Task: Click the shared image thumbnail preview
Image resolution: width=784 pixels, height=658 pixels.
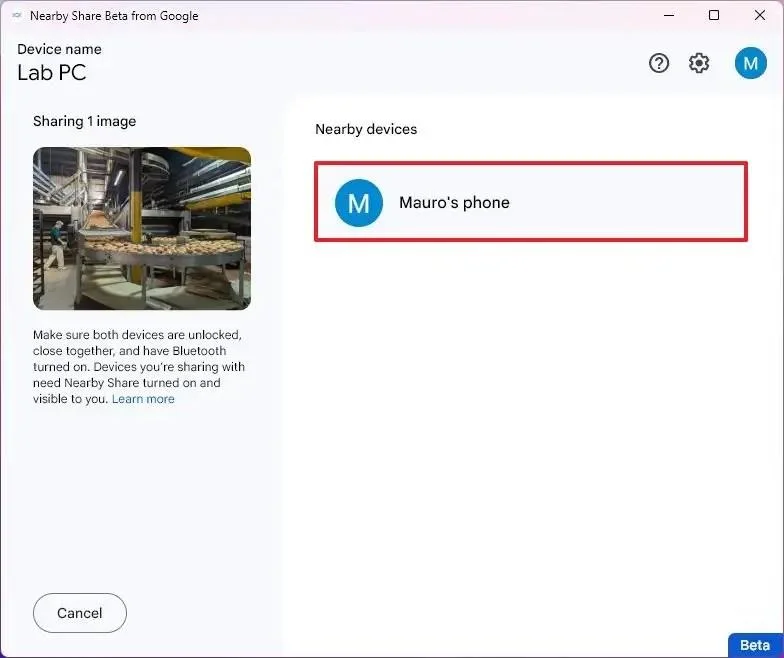Action: click(142, 228)
